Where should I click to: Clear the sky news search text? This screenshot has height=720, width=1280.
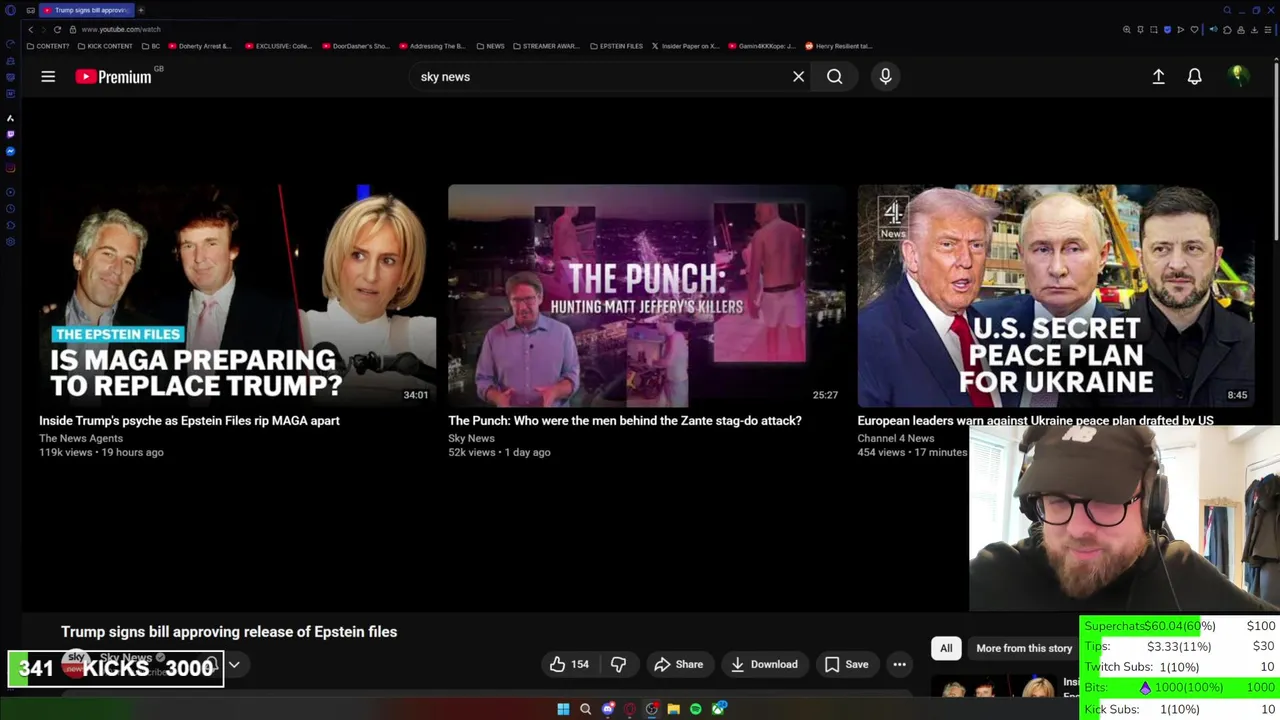click(x=798, y=76)
